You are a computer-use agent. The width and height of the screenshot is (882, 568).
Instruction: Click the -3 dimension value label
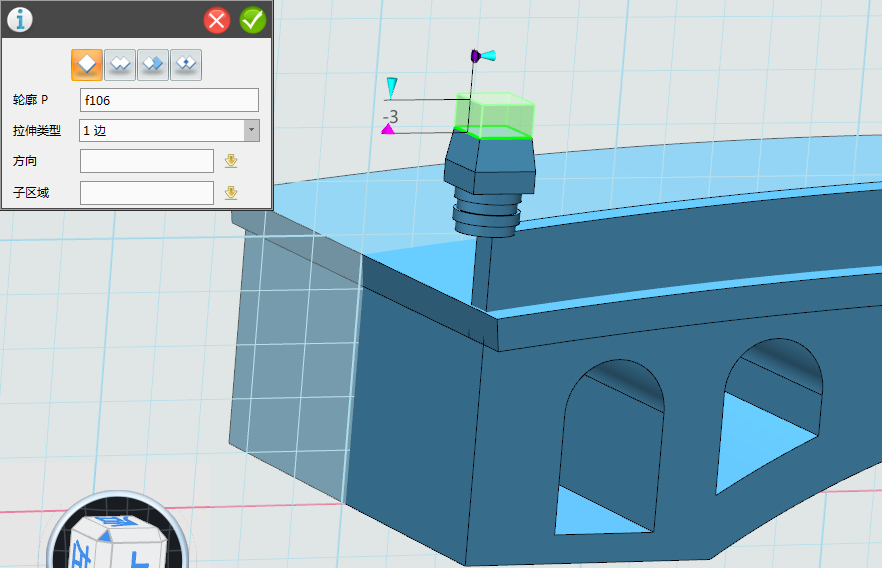pos(390,116)
